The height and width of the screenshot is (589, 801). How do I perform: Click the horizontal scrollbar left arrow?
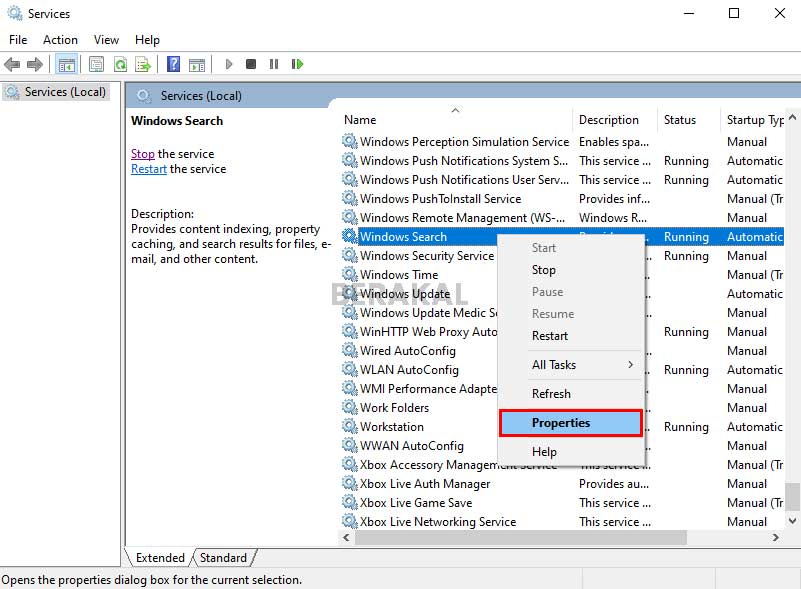[x=346, y=537]
